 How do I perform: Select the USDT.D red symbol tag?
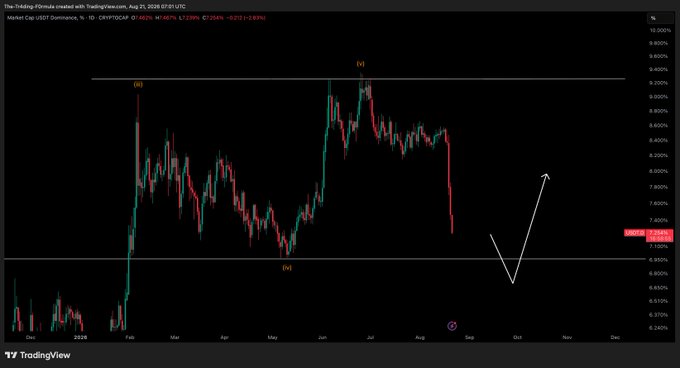coord(634,233)
